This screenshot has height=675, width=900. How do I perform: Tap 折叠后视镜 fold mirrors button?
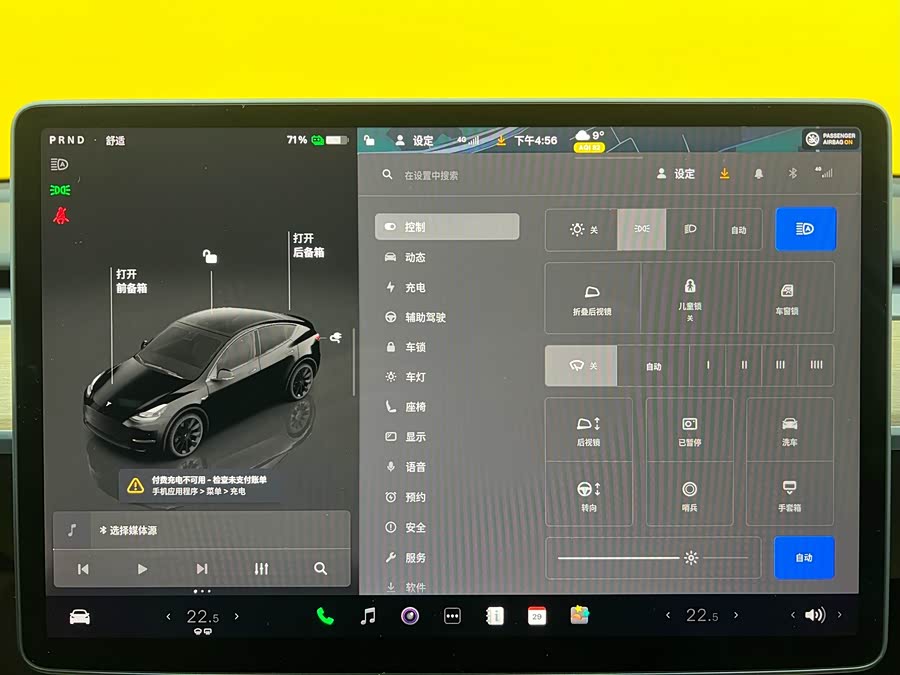point(592,298)
